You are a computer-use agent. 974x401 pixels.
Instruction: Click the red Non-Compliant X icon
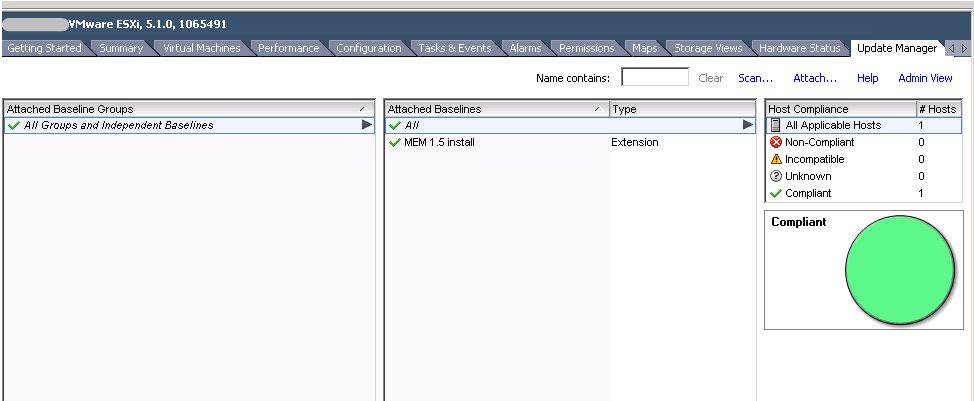click(x=775, y=142)
